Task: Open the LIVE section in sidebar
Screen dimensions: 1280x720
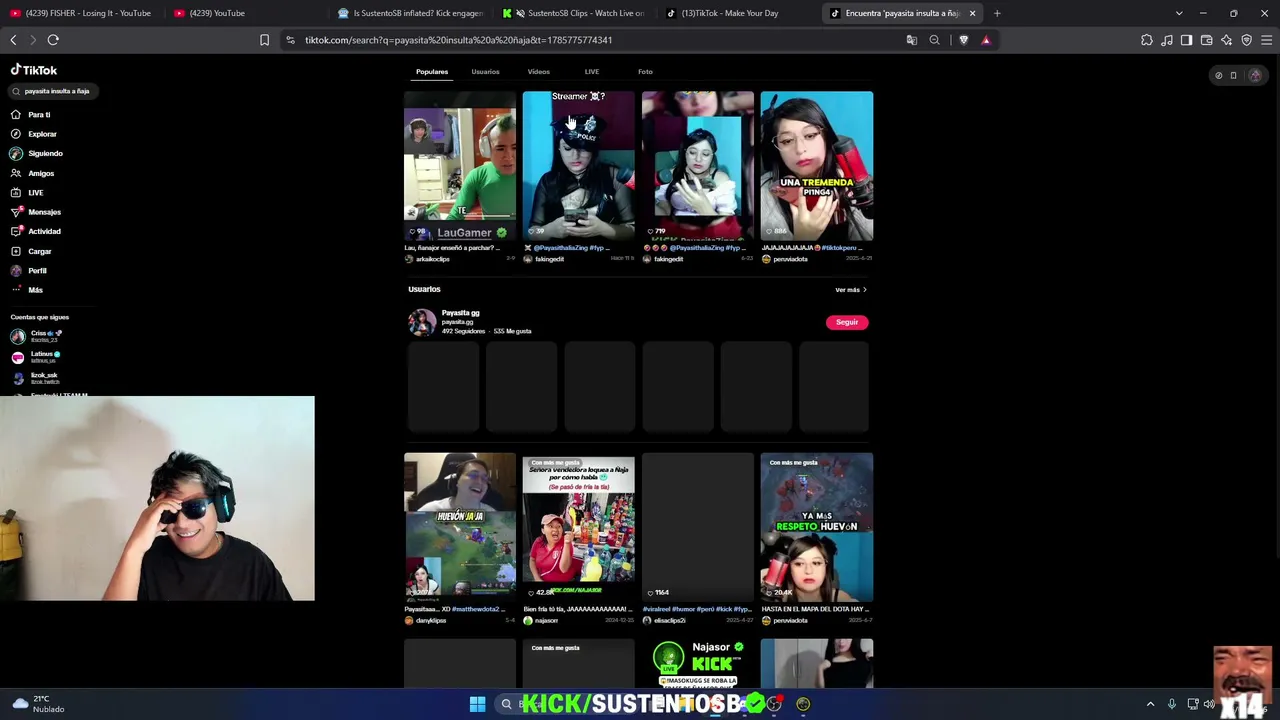Action: (27, 193)
